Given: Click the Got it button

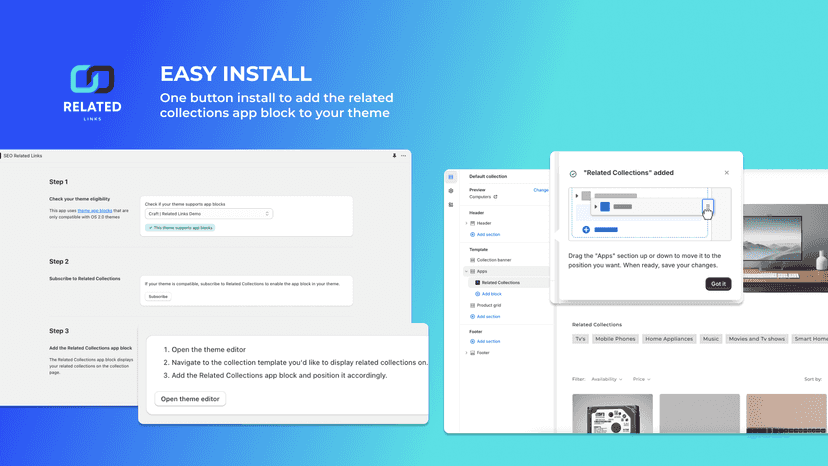Looking at the screenshot, I should [x=718, y=284].
